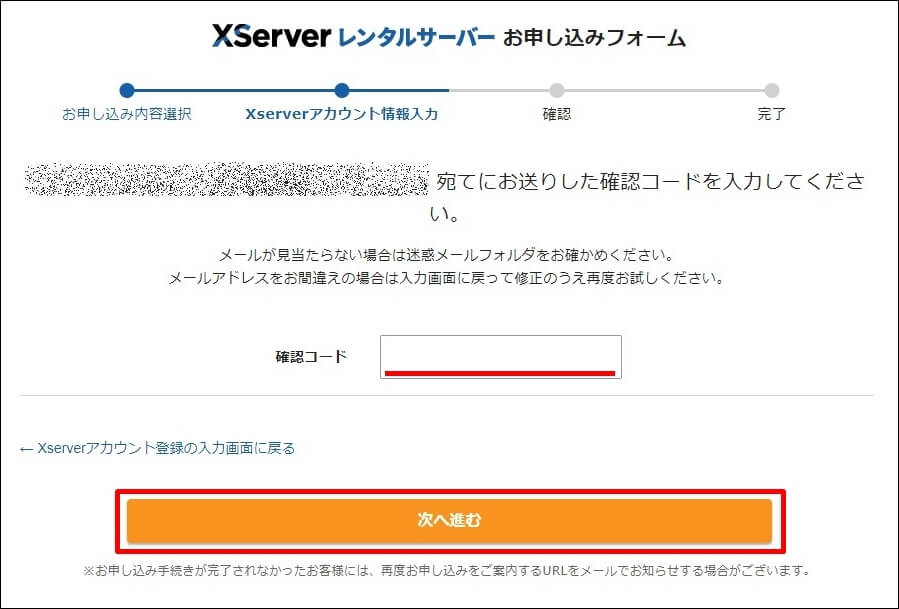899x609 pixels.
Task: Click the gray 確認 progress dot
Action: [x=557, y=90]
